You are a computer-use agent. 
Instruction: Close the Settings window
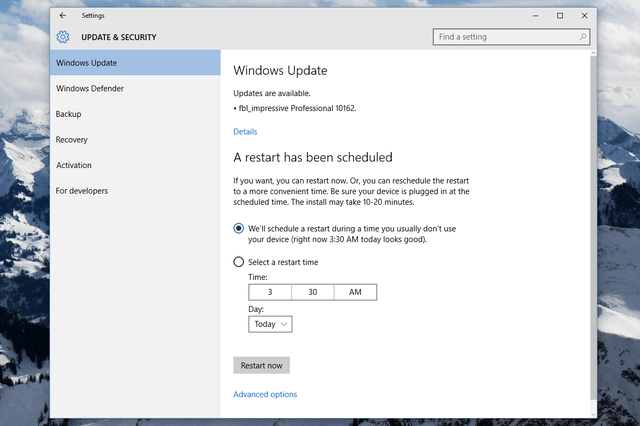pos(584,16)
